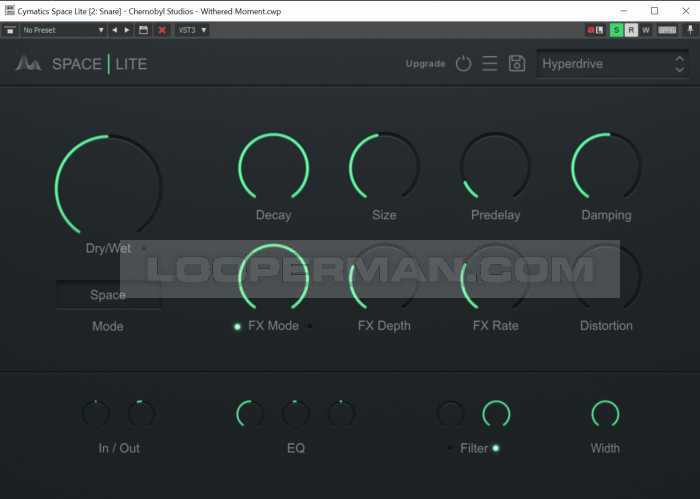Open the VST3 dropdown
This screenshot has height=499, width=700.
pyautogui.click(x=192, y=30)
